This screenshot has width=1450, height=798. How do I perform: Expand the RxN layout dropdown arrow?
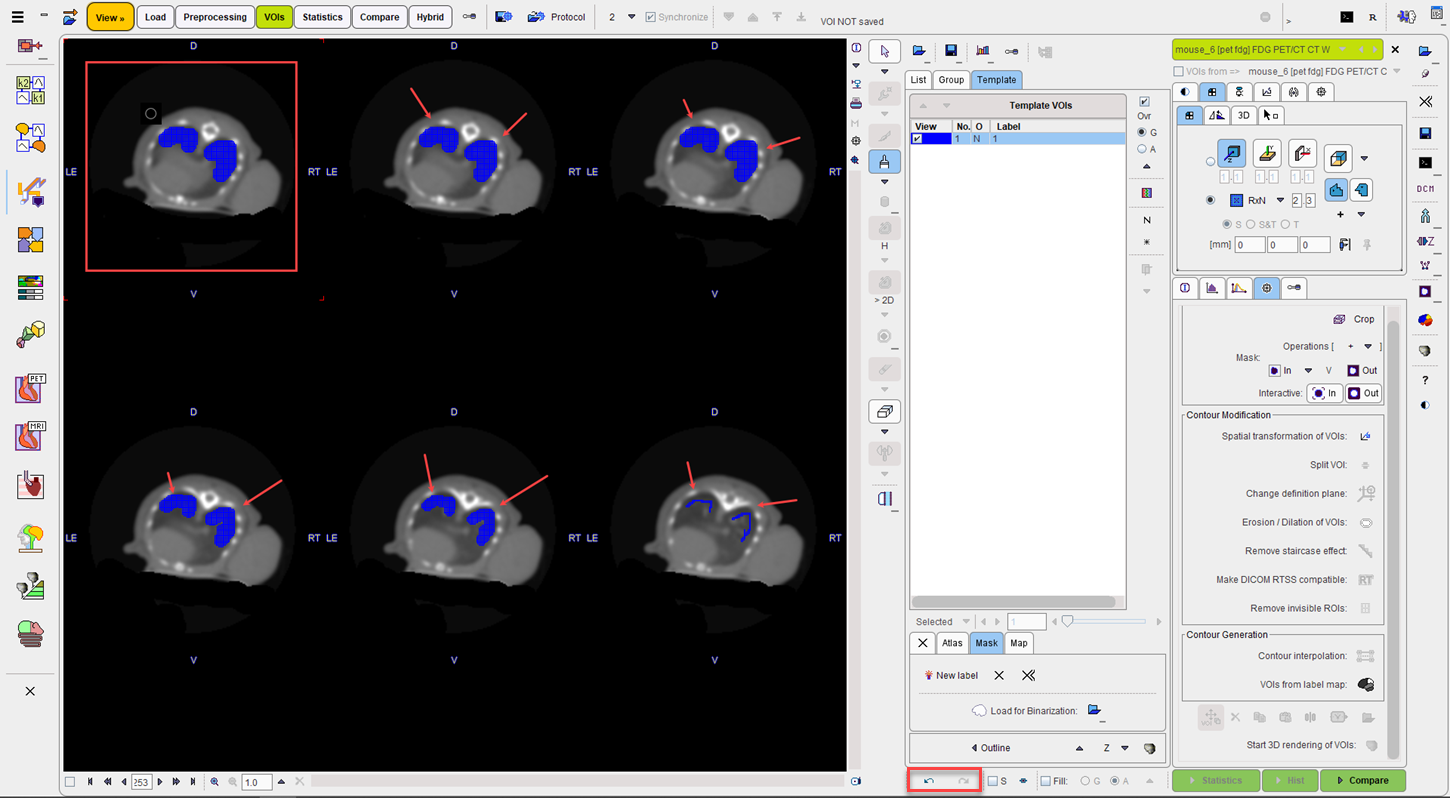tap(1280, 200)
